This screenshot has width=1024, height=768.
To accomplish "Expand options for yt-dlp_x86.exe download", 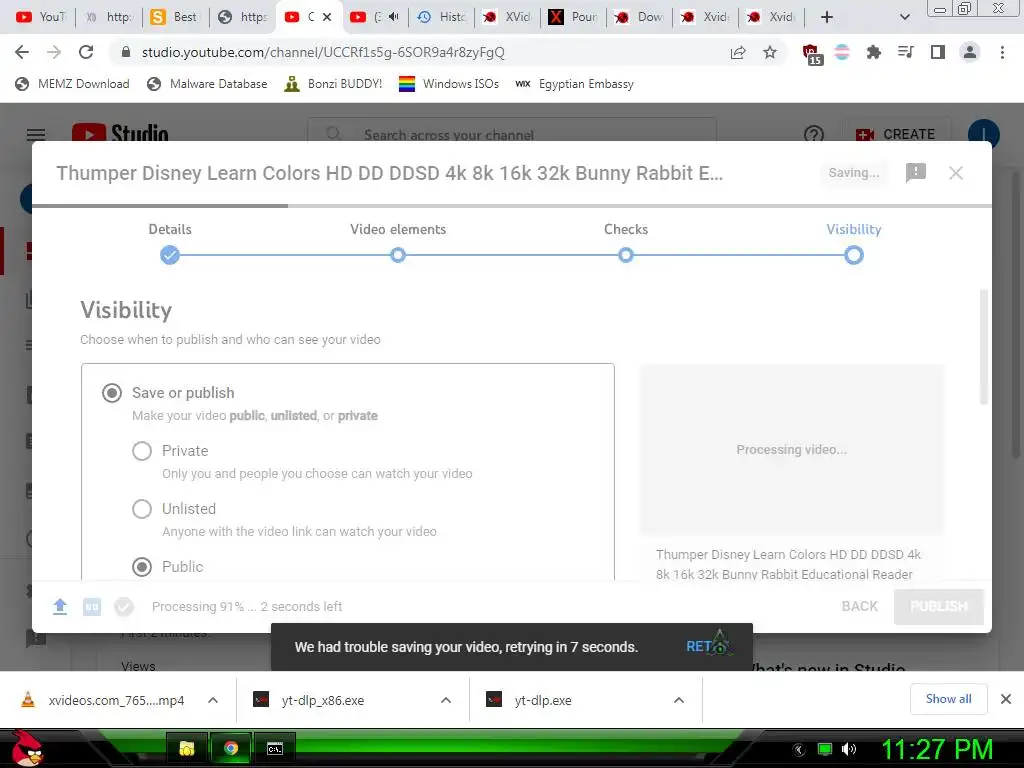I will tap(446, 700).
